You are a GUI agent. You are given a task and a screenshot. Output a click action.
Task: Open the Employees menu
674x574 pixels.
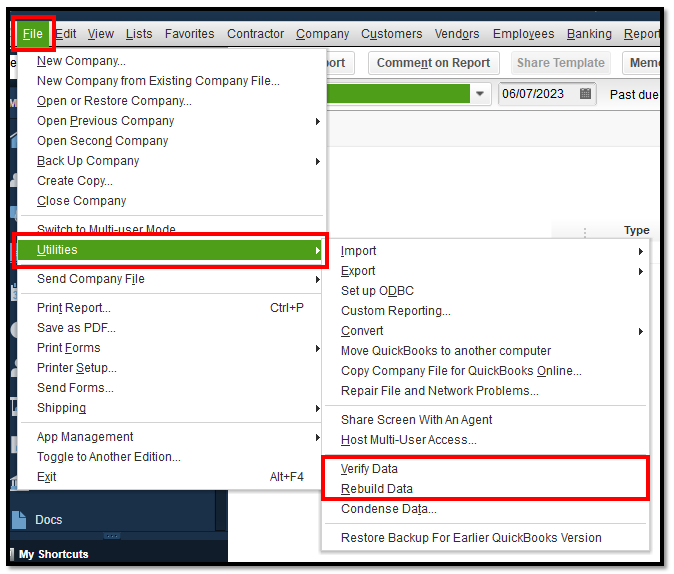pyautogui.click(x=524, y=34)
